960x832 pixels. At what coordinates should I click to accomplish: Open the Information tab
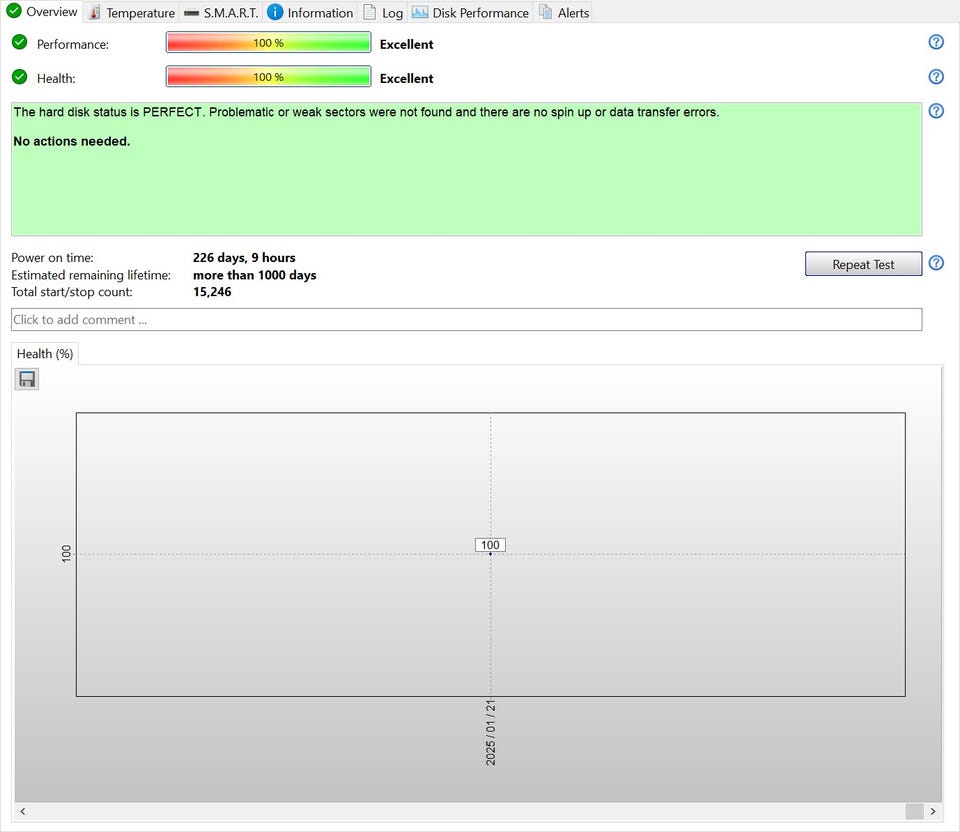click(x=310, y=13)
